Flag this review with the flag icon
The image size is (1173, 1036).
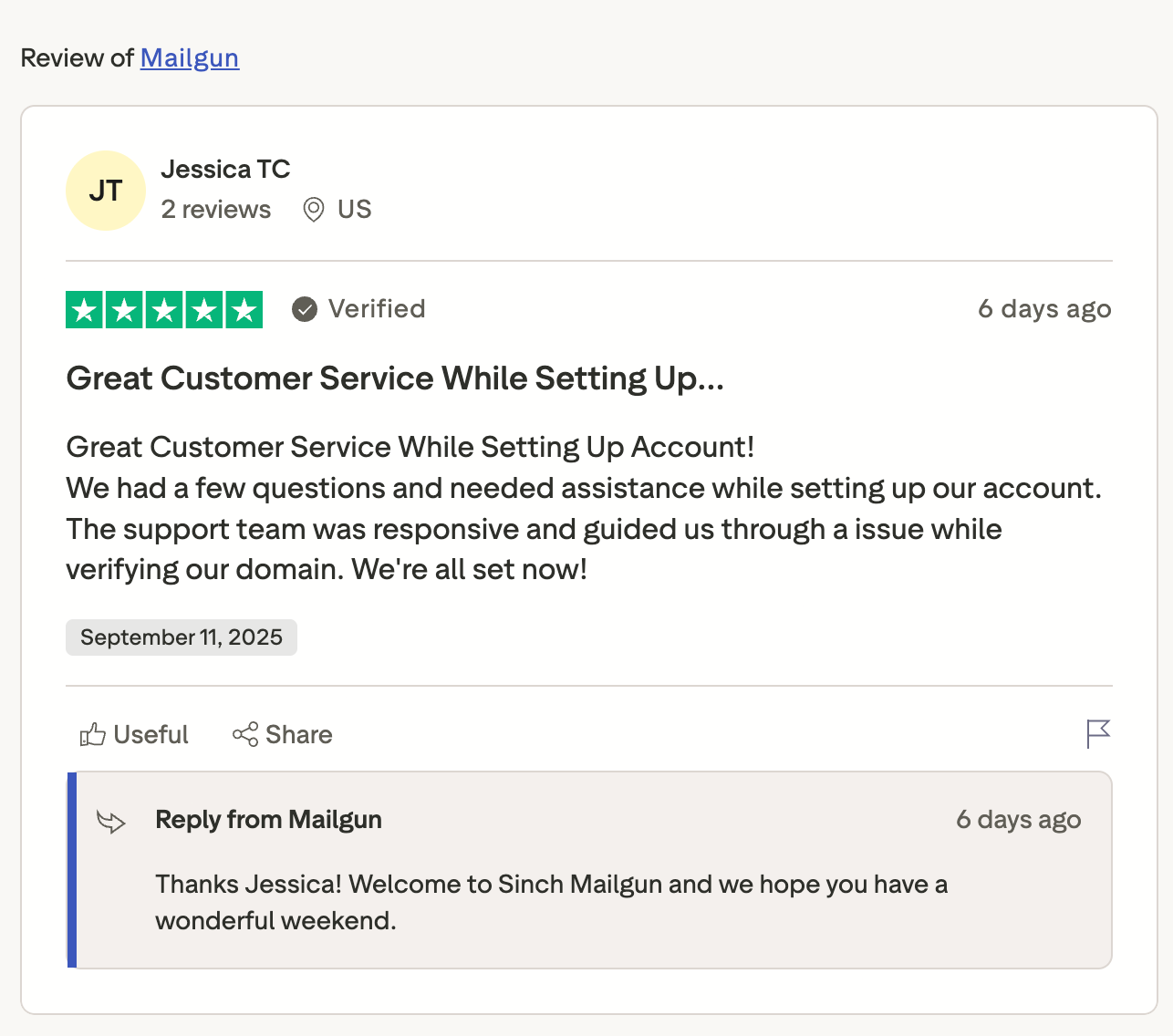point(1098,733)
